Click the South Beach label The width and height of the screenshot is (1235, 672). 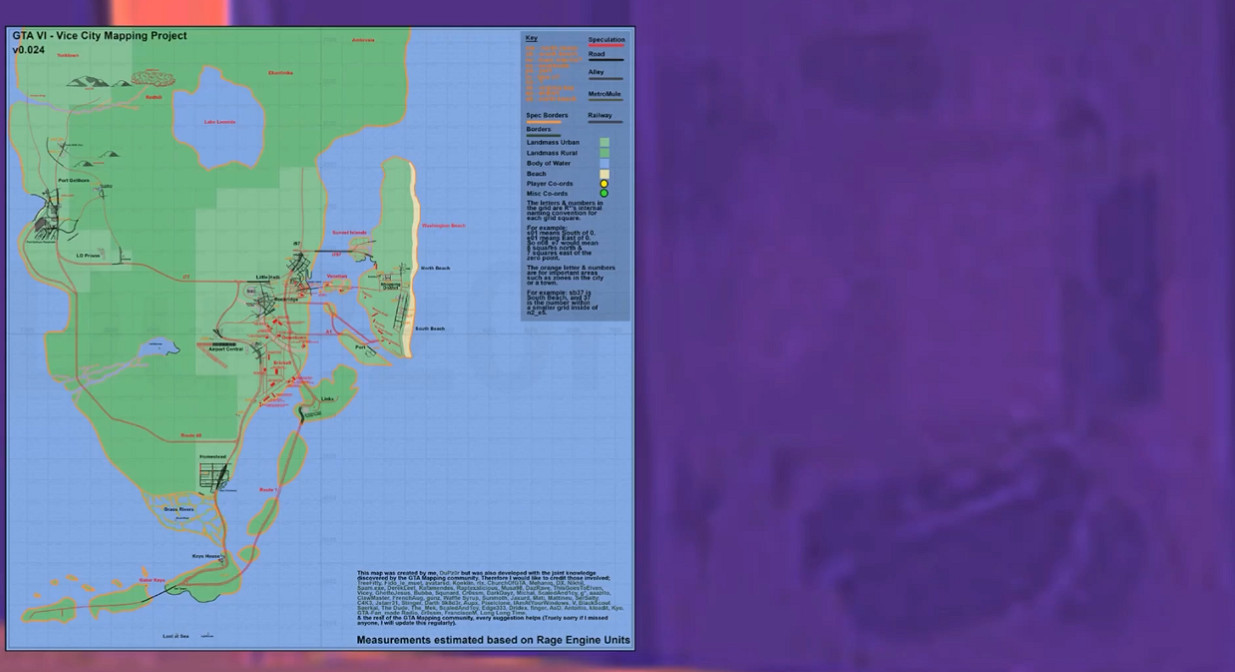pos(428,326)
